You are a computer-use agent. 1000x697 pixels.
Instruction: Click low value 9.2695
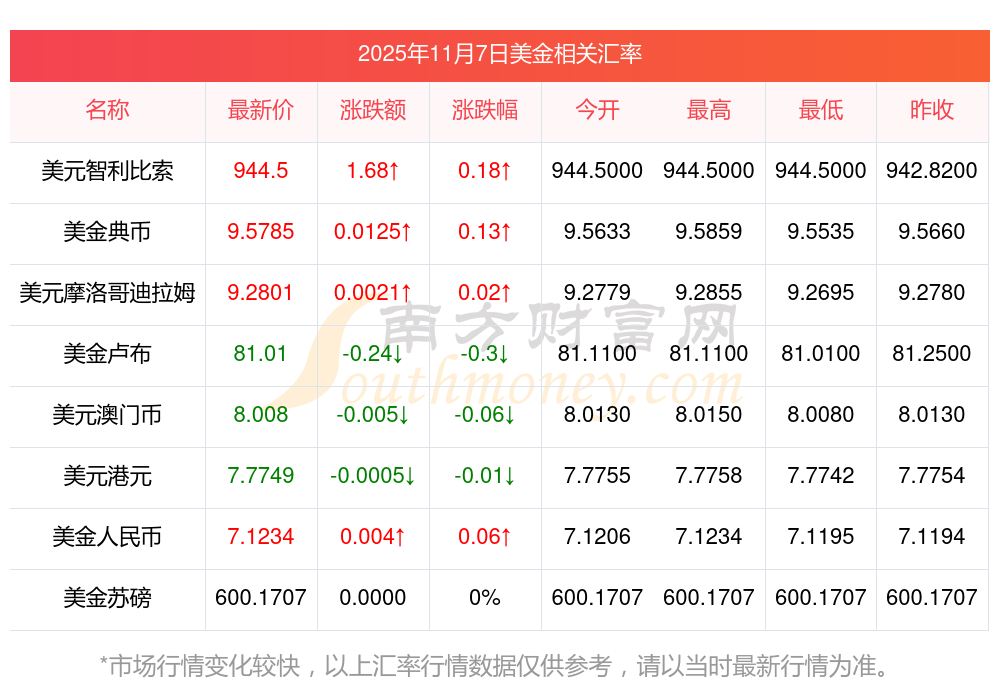coord(821,293)
